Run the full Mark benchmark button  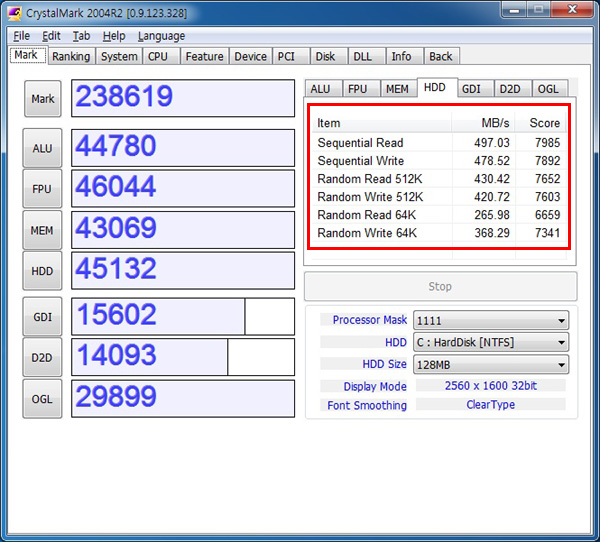[43, 99]
